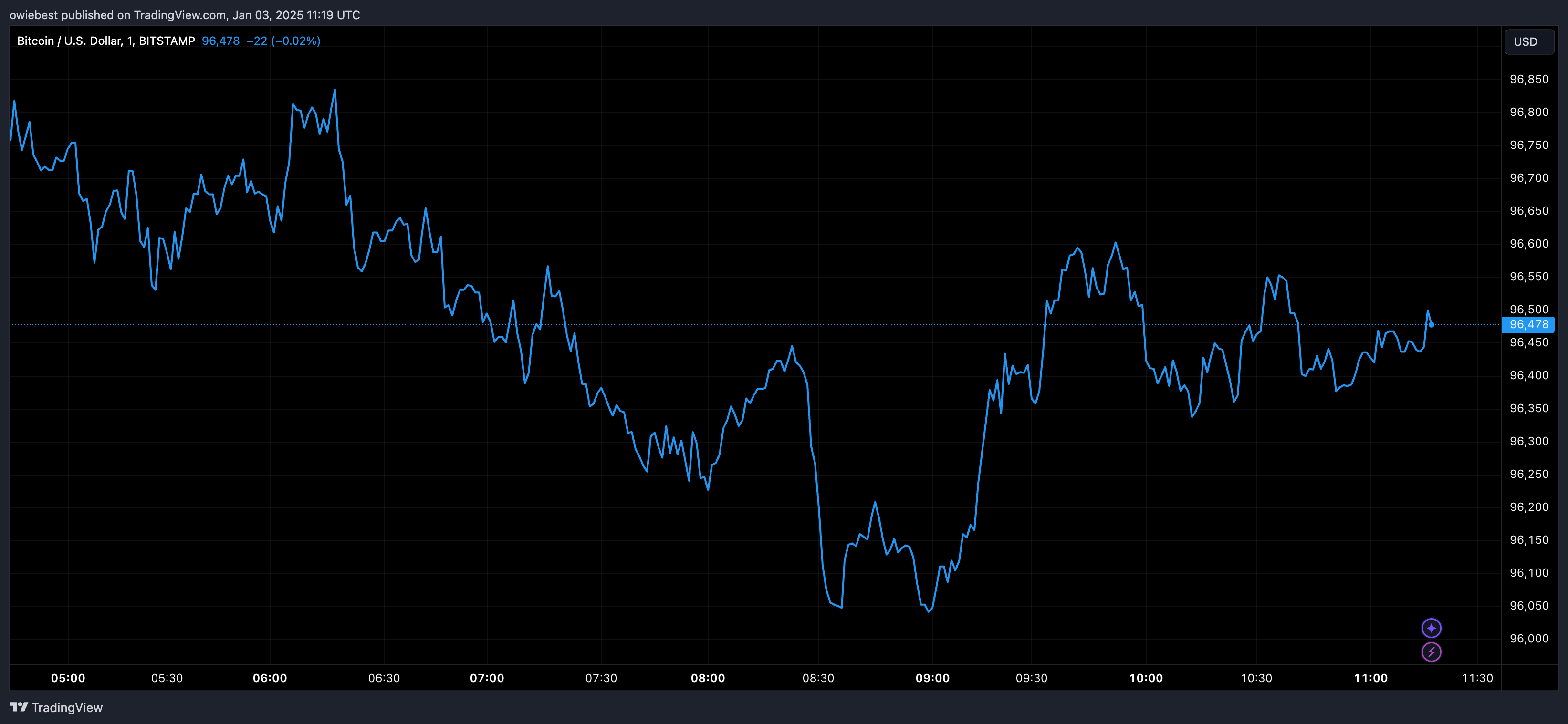Click the 96,400 price axis label
This screenshot has height=724, width=1568.
tap(1529, 375)
